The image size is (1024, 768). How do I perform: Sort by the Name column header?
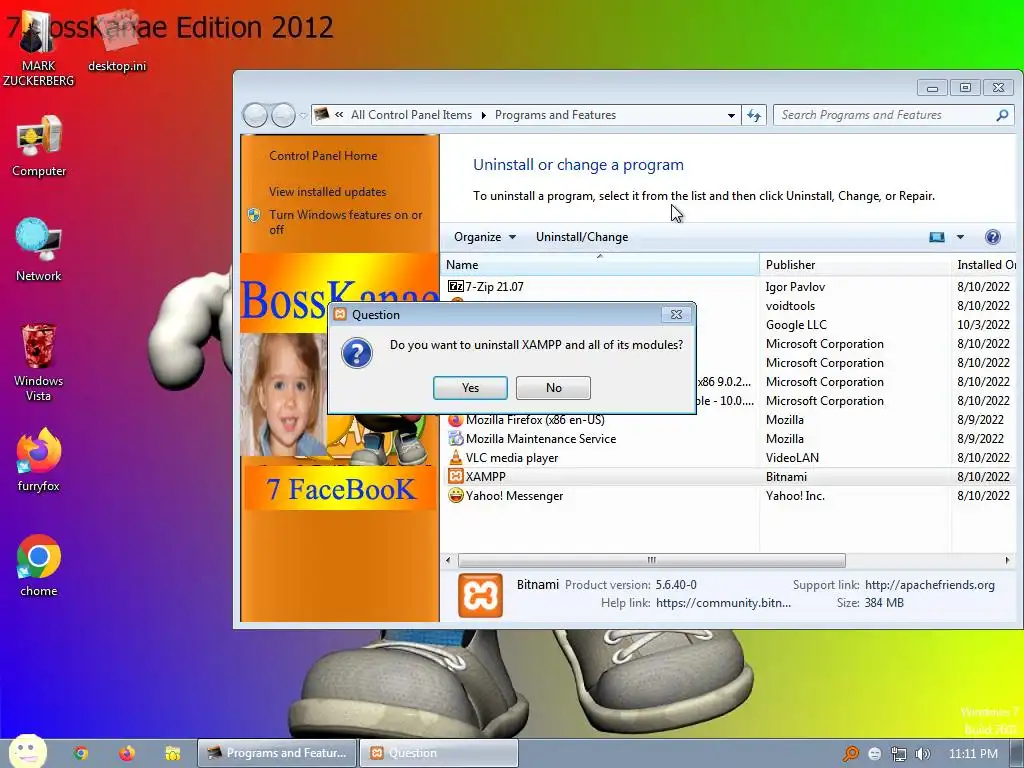(600, 264)
